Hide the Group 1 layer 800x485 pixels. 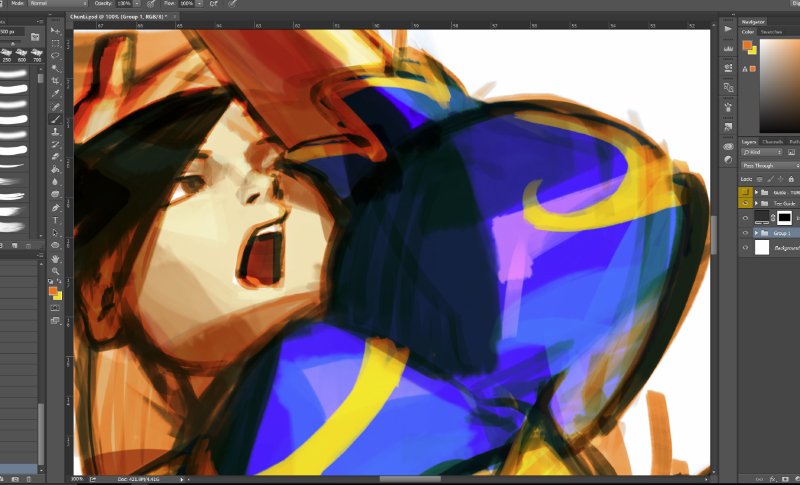click(x=745, y=233)
